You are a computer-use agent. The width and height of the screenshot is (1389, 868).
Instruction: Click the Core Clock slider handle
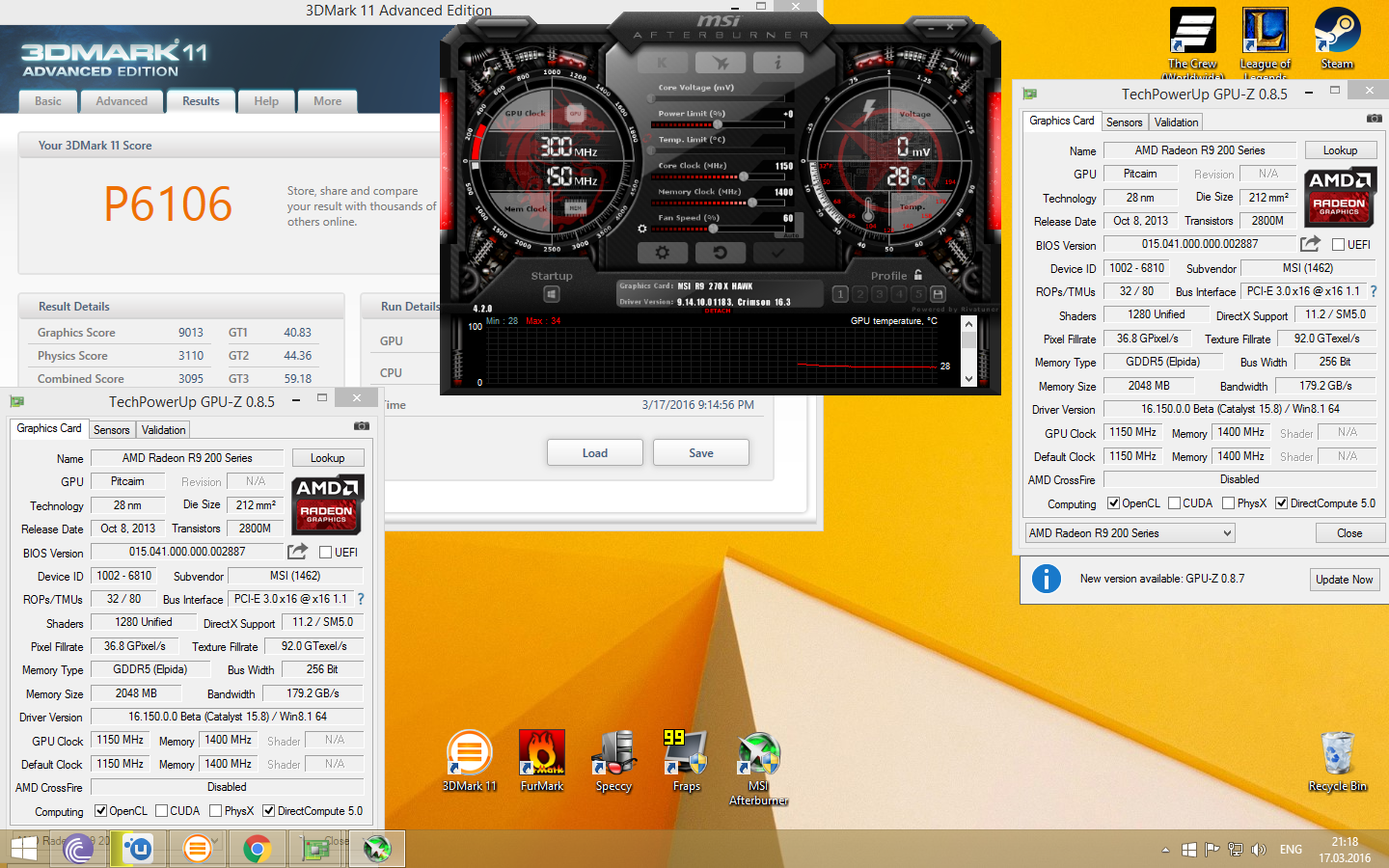click(743, 177)
